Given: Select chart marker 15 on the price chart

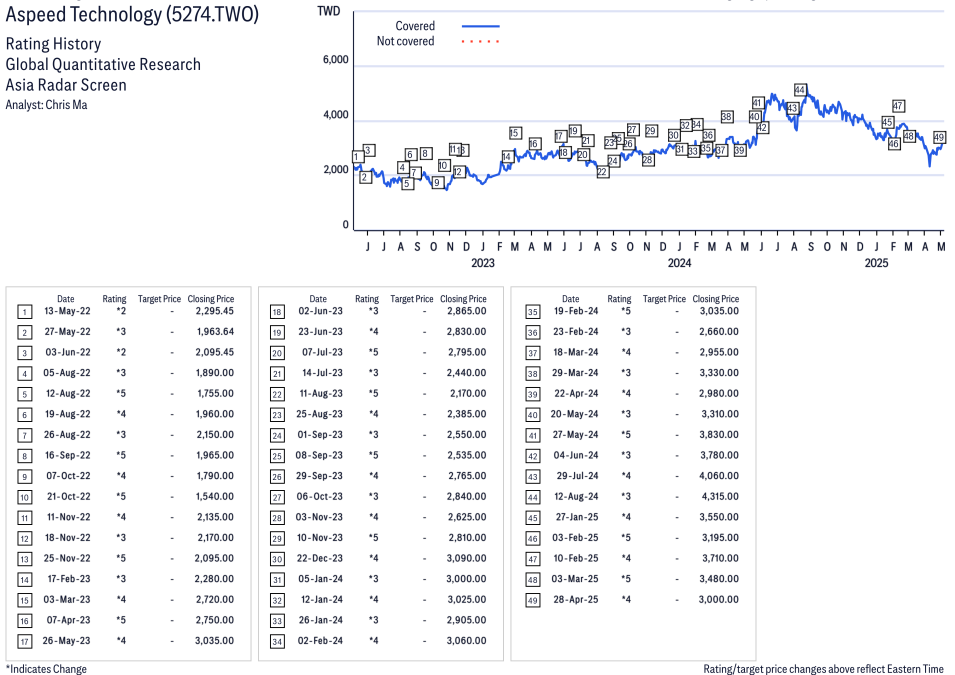Looking at the screenshot, I should (515, 133).
